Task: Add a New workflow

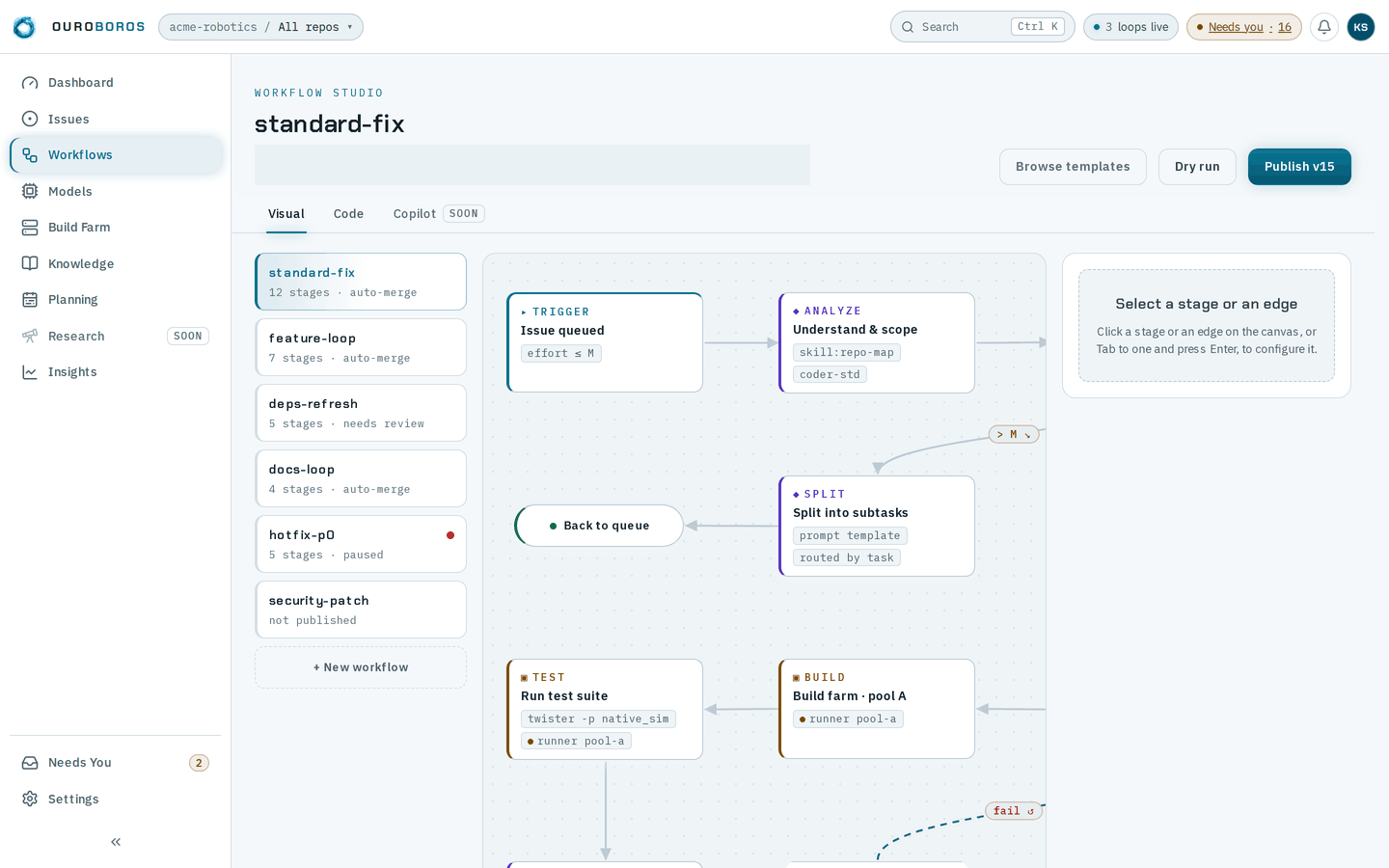Action: [x=361, y=667]
